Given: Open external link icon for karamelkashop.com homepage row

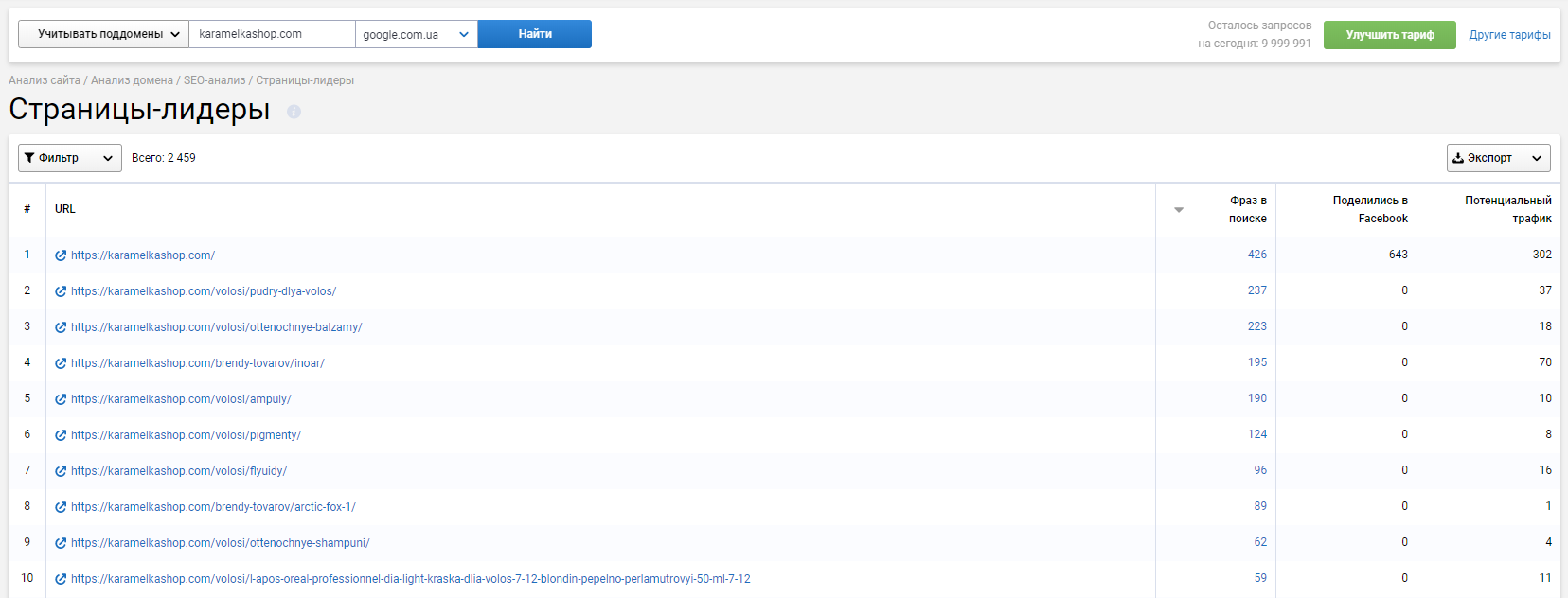Looking at the screenshot, I should pyautogui.click(x=61, y=255).
